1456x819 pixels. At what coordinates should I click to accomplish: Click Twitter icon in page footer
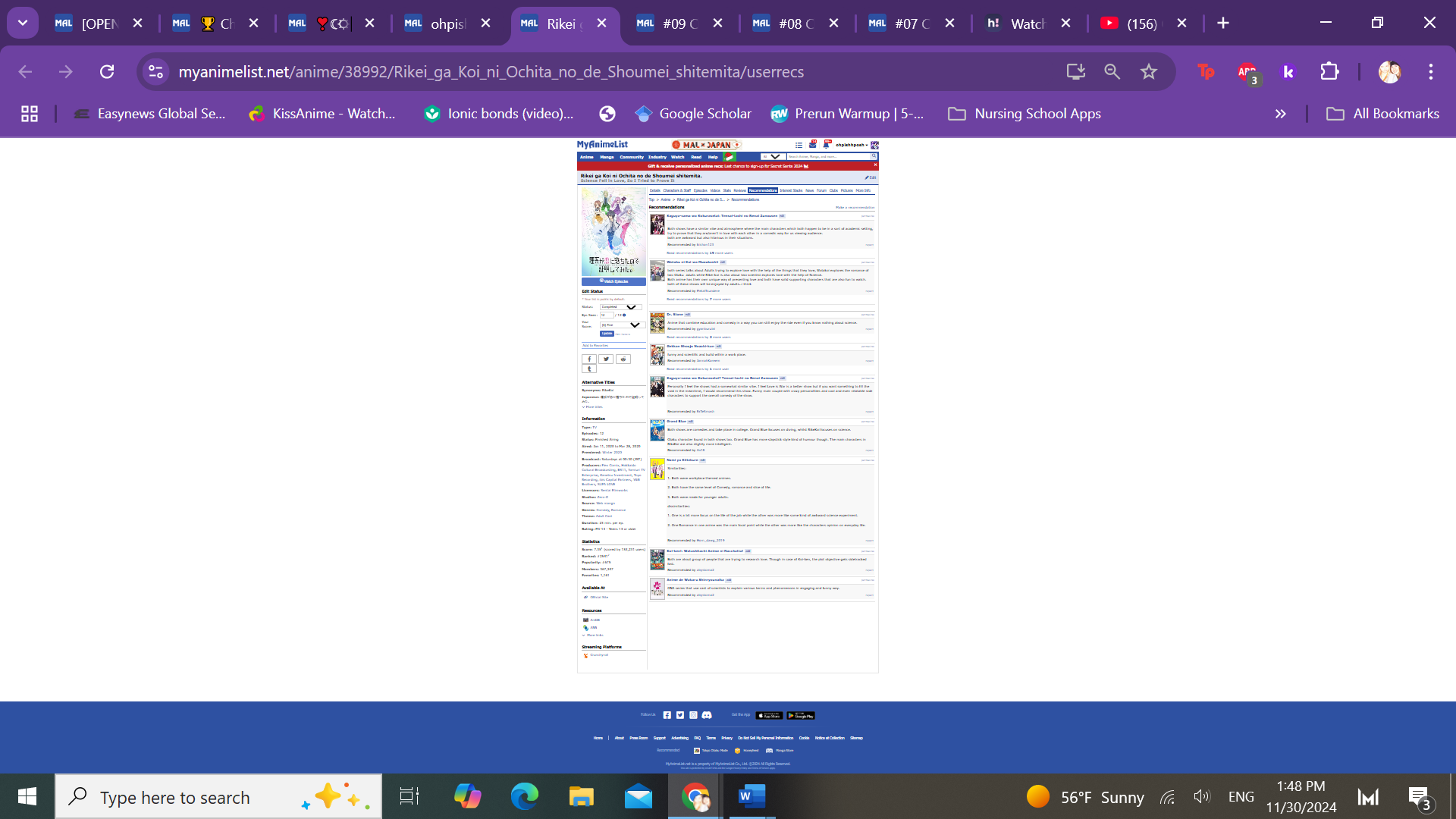pos(680,715)
